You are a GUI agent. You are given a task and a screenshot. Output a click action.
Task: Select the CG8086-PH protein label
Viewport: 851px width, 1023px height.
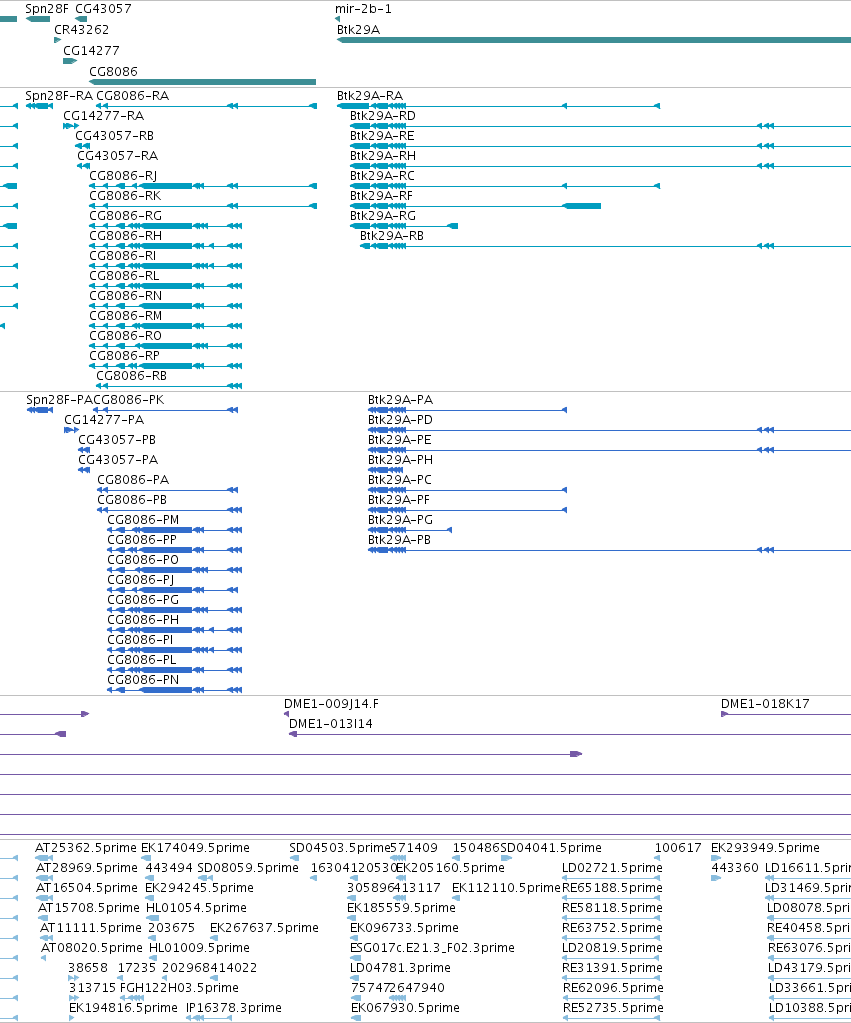click(143, 620)
